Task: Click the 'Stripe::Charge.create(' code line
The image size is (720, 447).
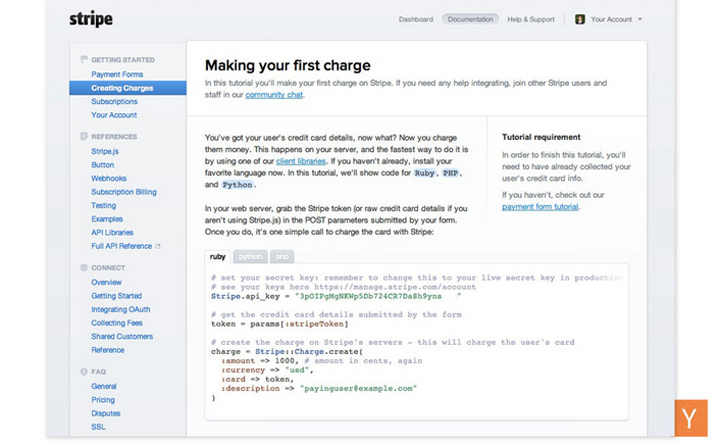Action: (287, 351)
